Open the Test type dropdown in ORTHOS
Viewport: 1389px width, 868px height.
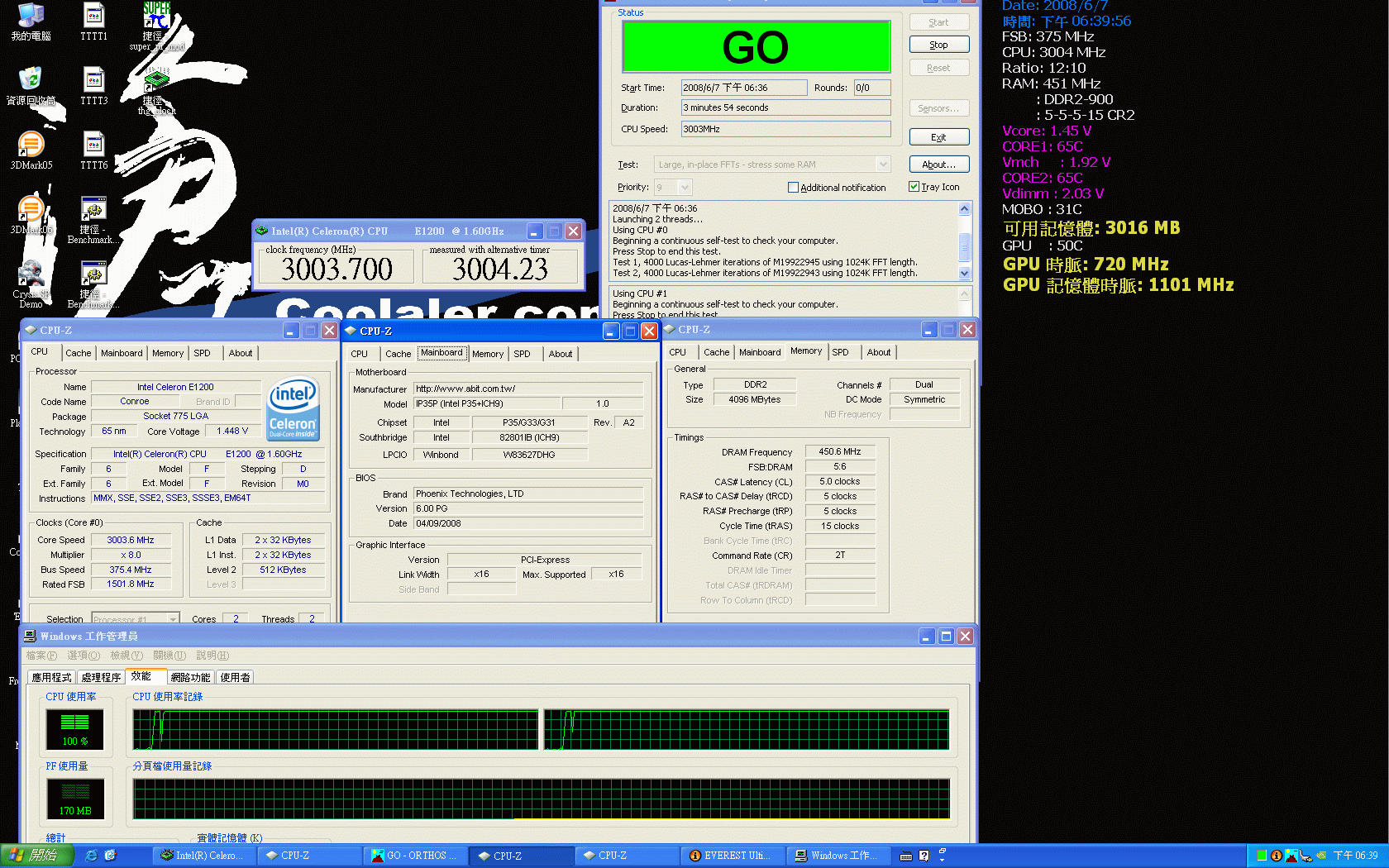pyautogui.click(x=883, y=165)
